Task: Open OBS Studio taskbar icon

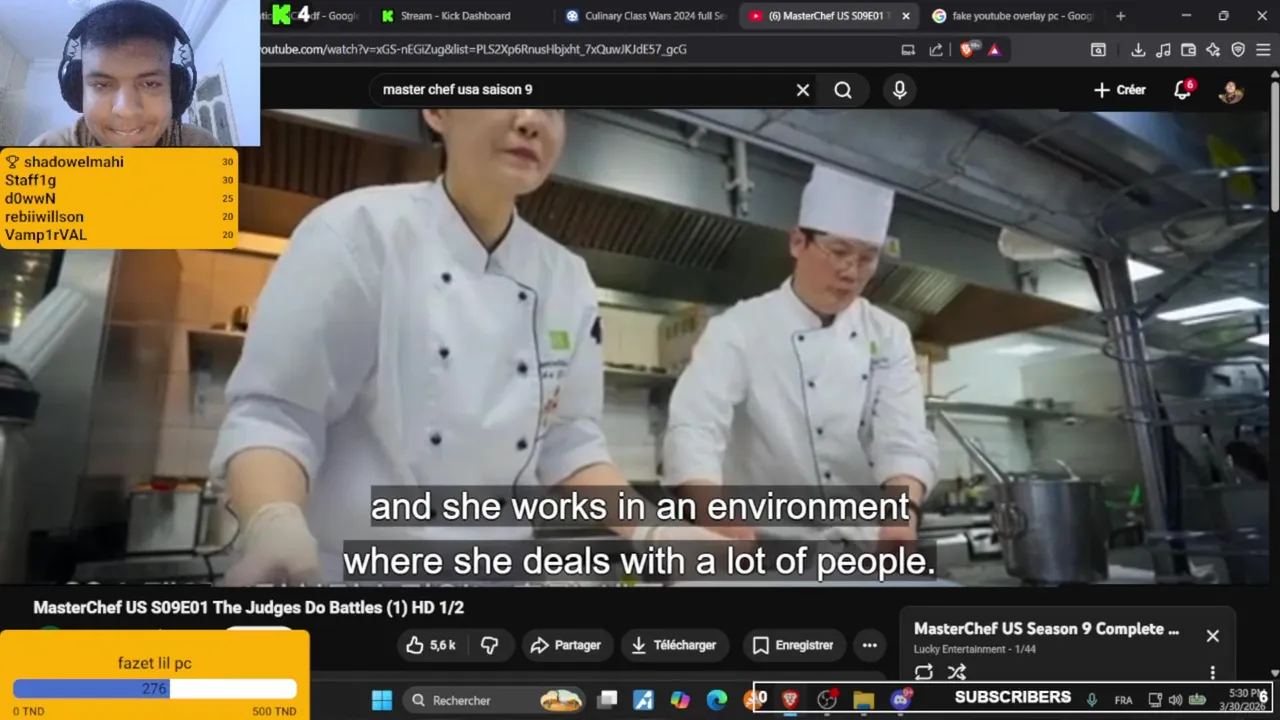Action: (x=826, y=700)
